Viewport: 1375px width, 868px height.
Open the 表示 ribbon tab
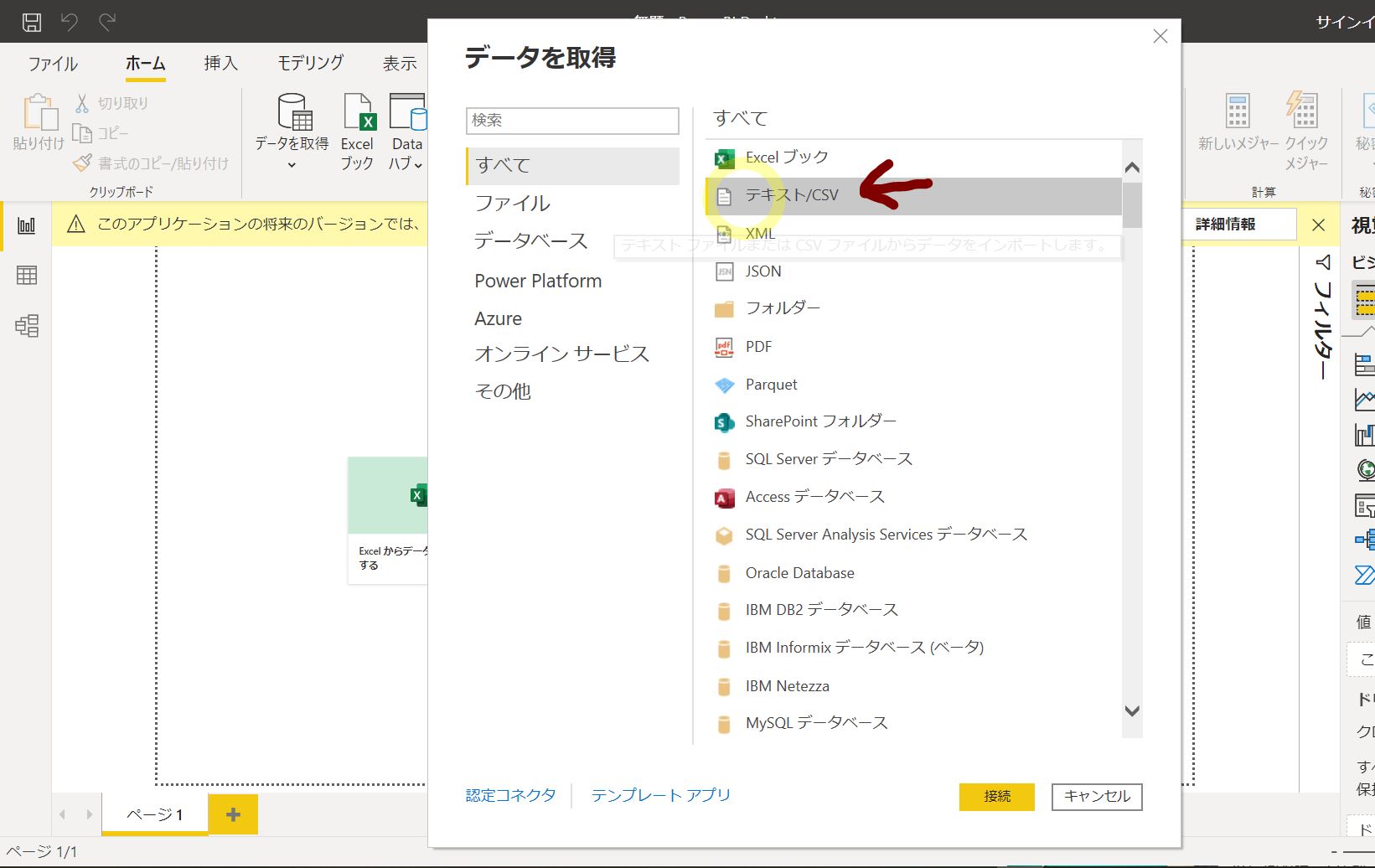coord(400,64)
